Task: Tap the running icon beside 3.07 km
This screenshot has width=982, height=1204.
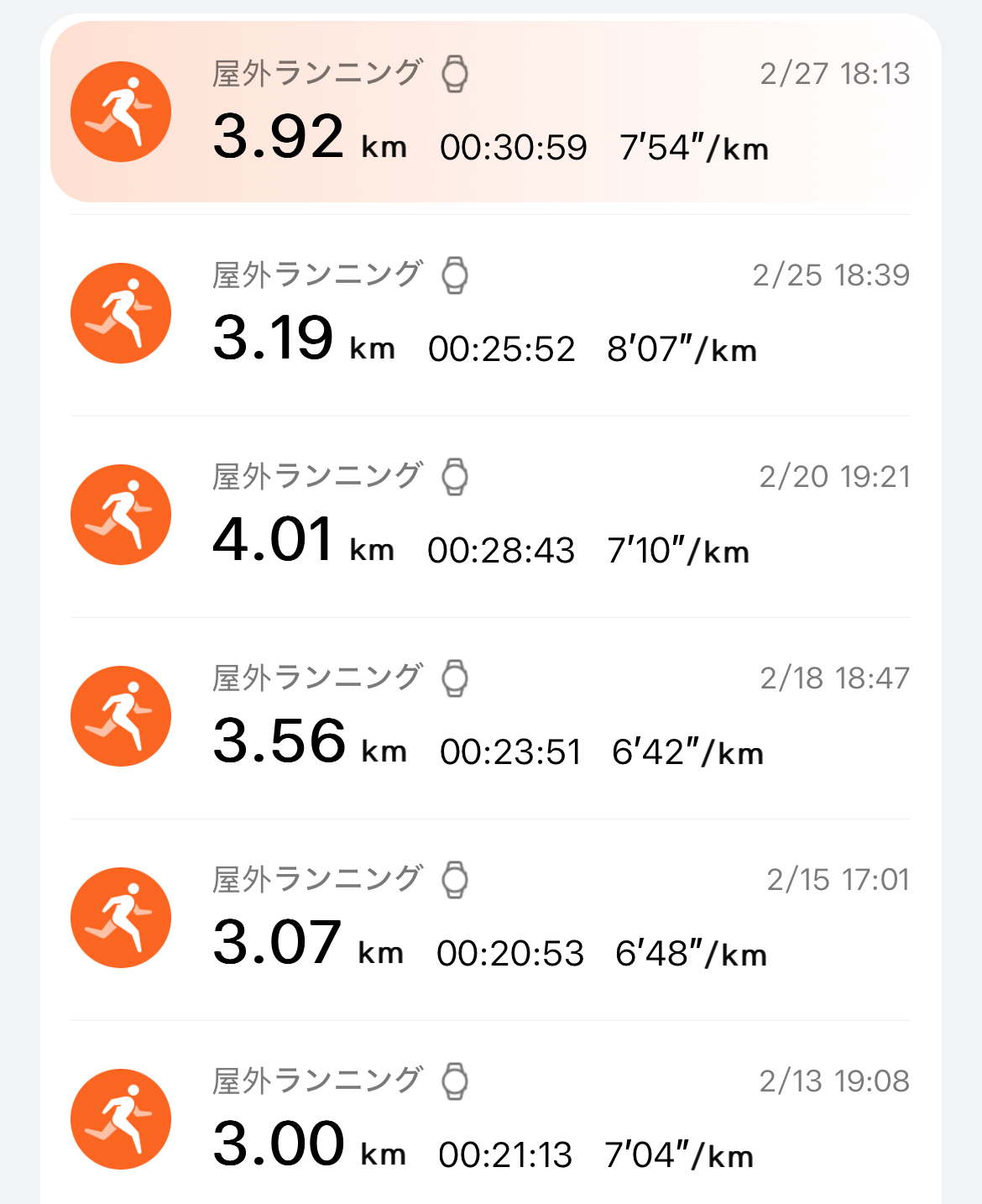Action: pos(121,918)
